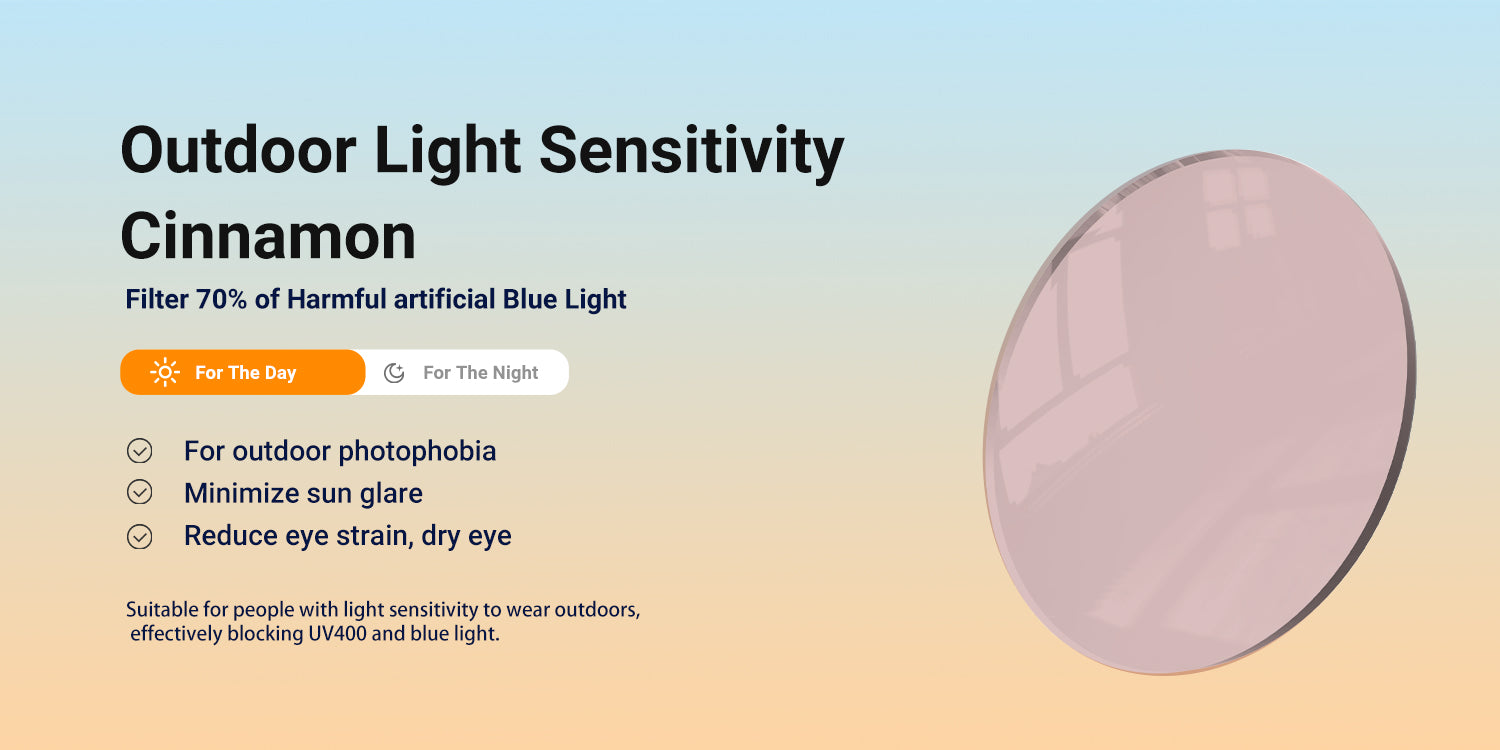Click the crescent moon icon
Image resolution: width=1500 pixels, height=750 pixels.
[395, 373]
